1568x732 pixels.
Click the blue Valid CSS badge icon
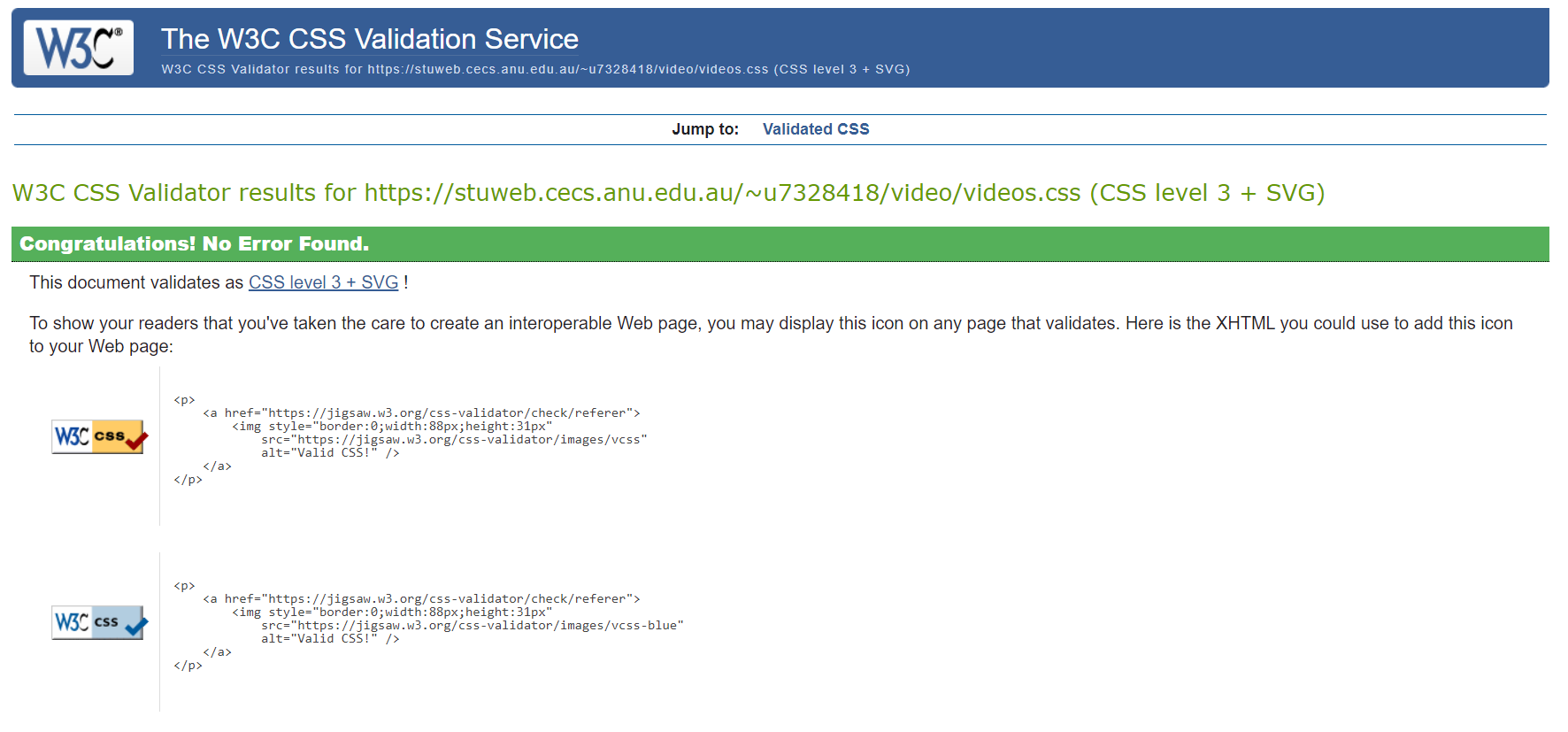(100, 622)
